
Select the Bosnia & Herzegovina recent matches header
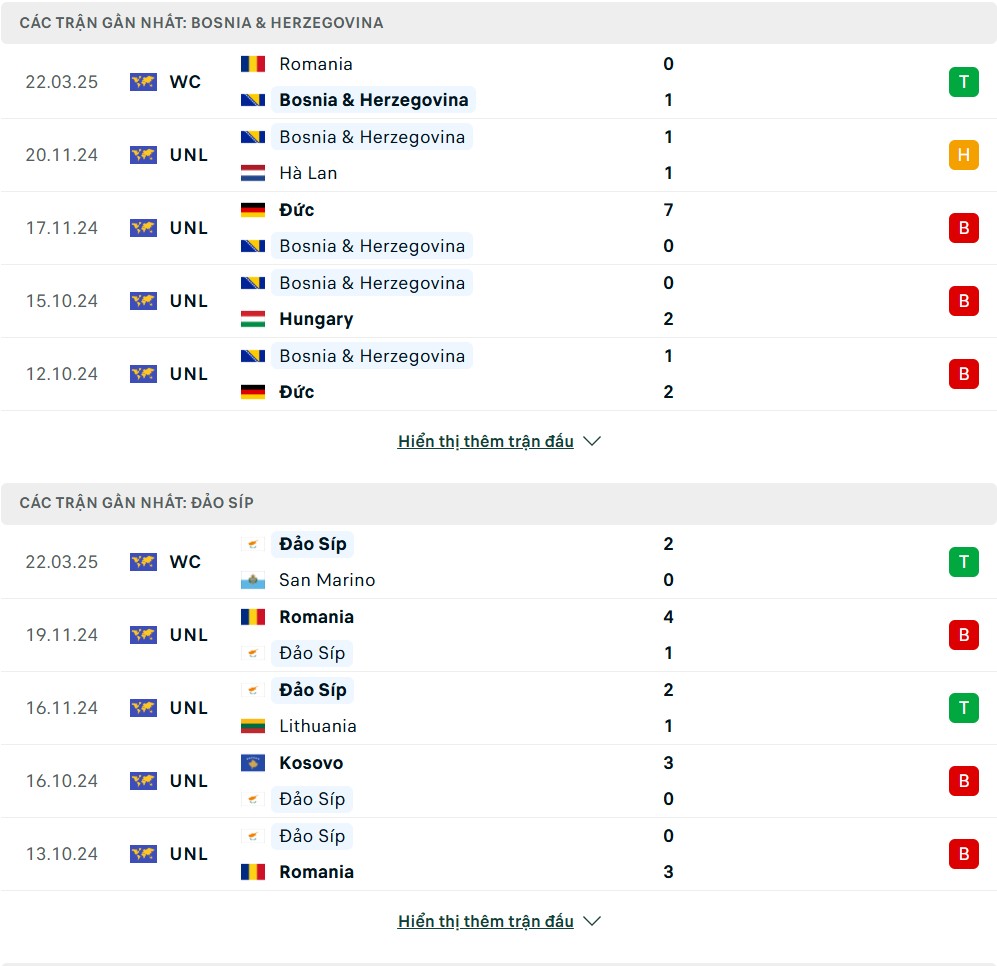(x=498, y=23)
